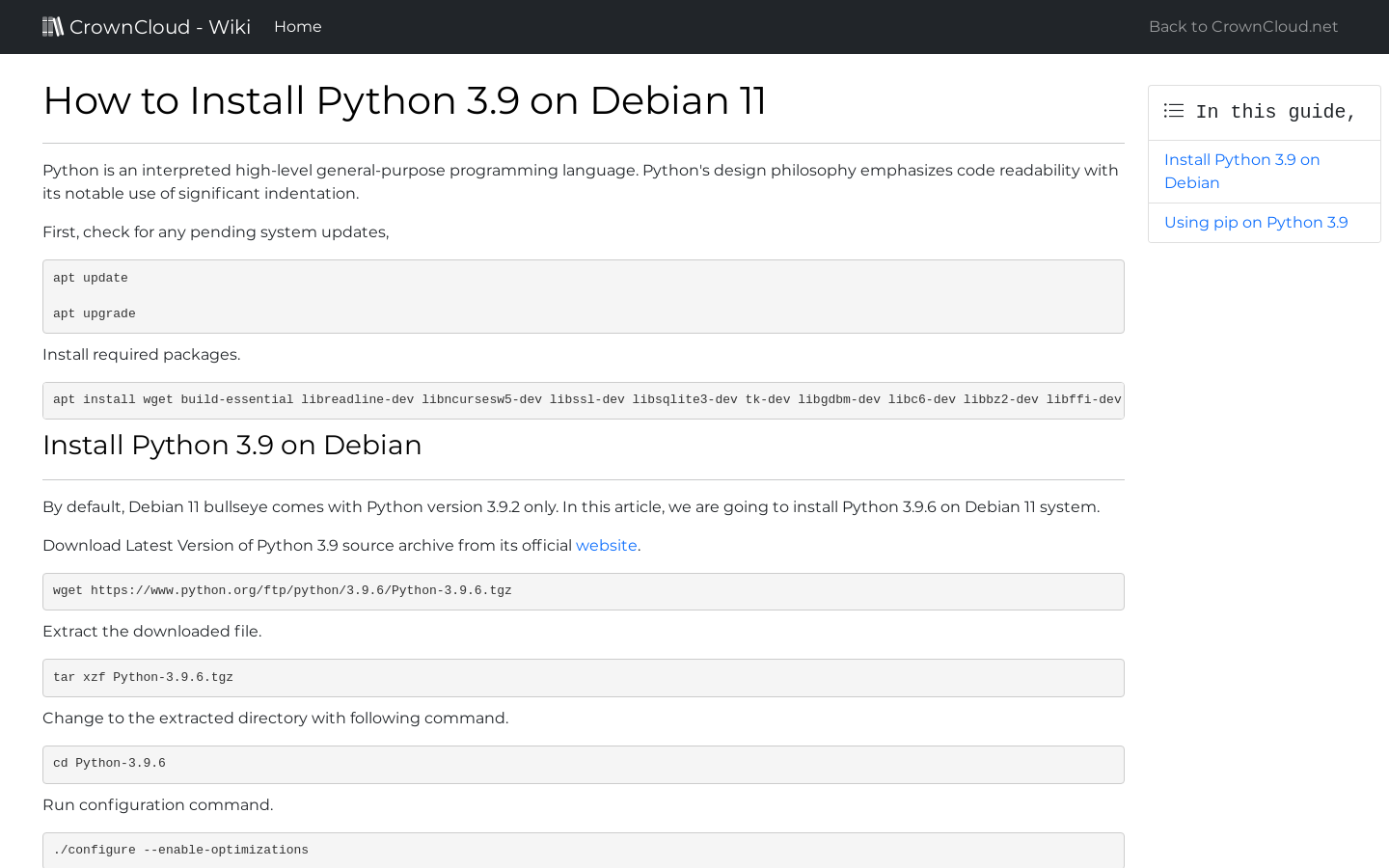Image resolution: width=1389 pixels, height=868 pixels.
Task: Click the Install Python 3.9 on Debian heading
Action: point(232,445)
